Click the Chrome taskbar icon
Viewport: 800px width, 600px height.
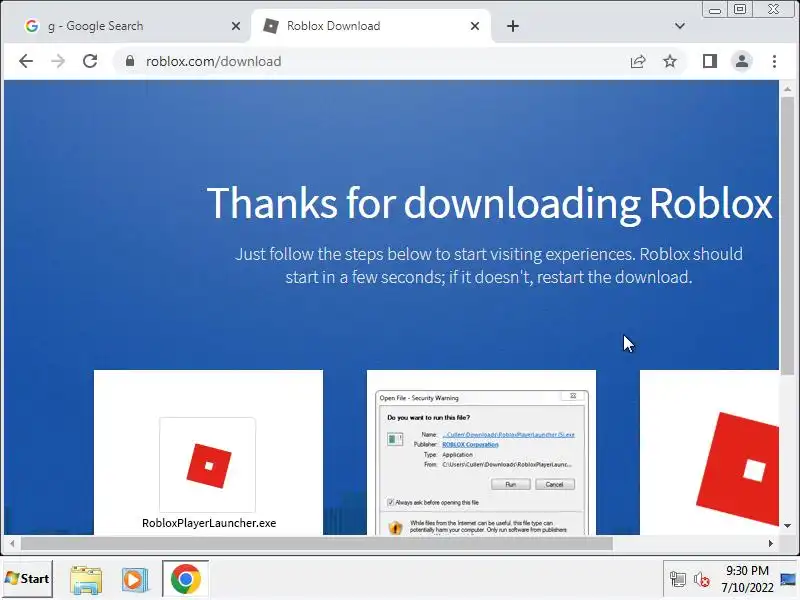coord(185,579)
